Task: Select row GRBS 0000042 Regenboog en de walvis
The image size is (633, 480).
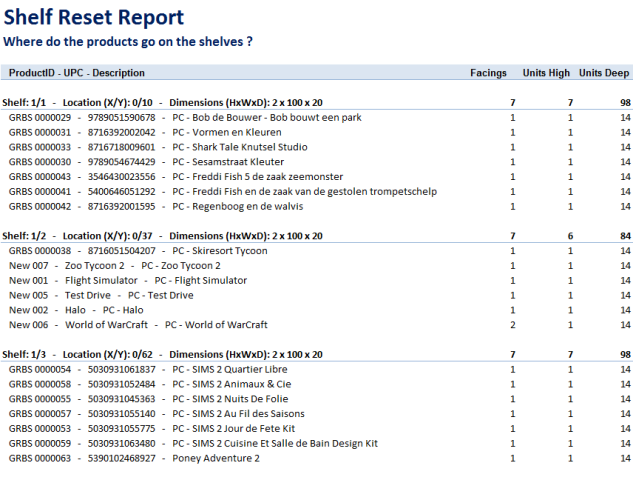Action: coord(316,206)
